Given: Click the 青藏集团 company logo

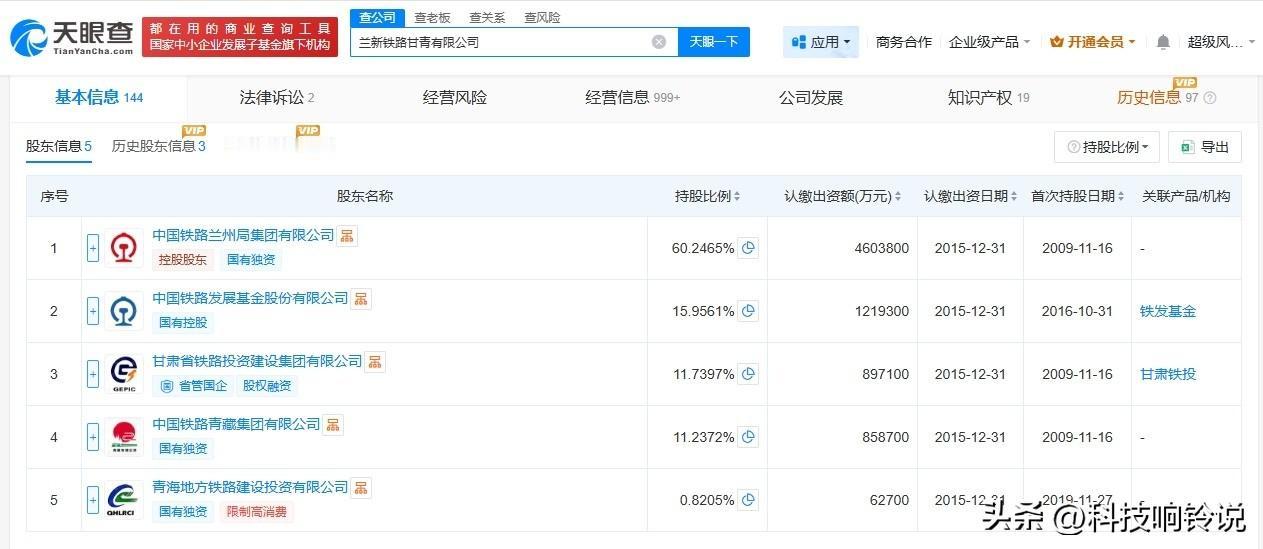Looking at the screenshot, I should [125, 437].
